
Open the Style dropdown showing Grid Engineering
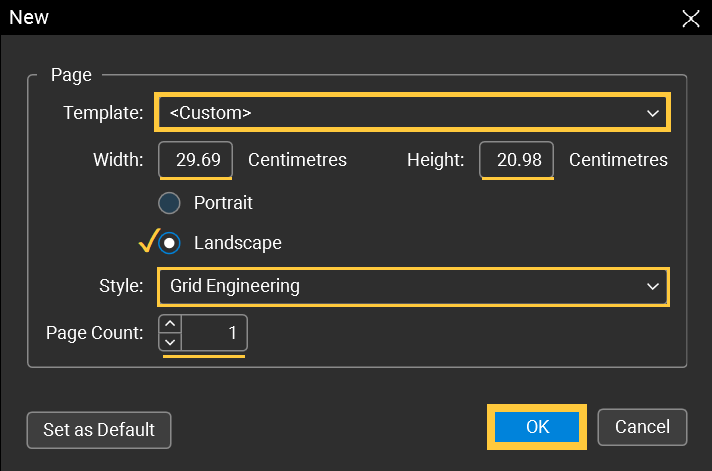coord(413,286)
